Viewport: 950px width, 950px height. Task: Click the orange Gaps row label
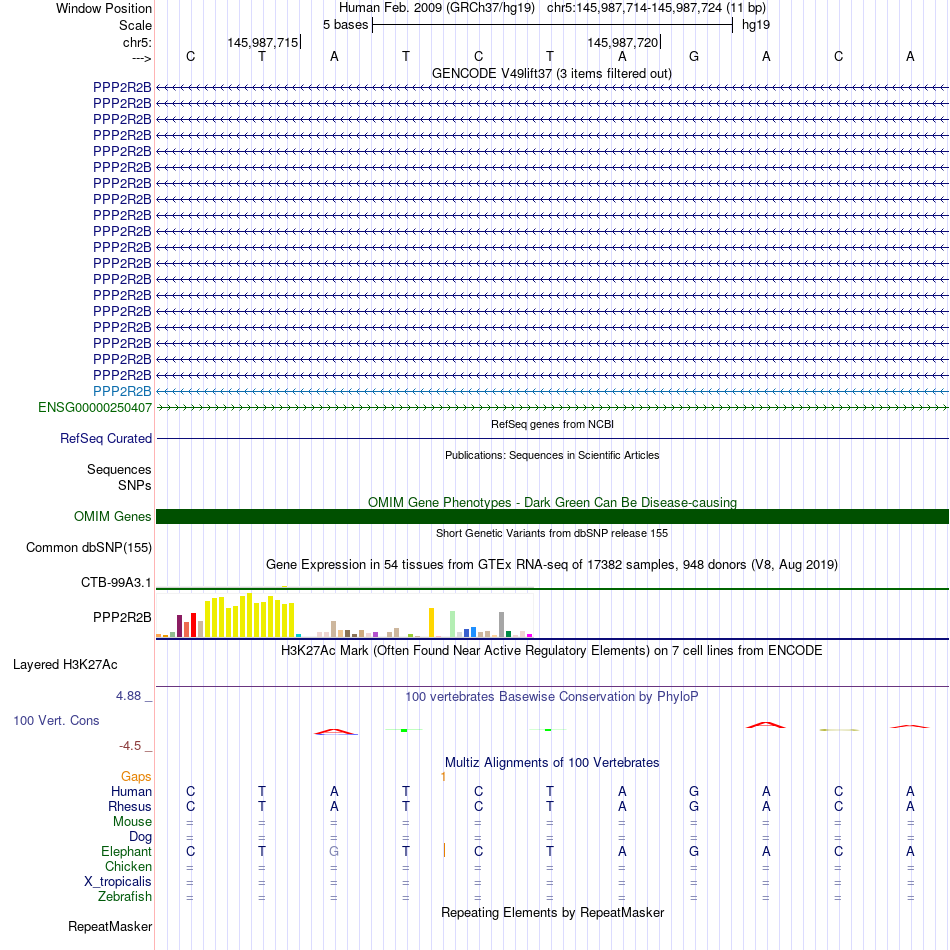(136, 777)
